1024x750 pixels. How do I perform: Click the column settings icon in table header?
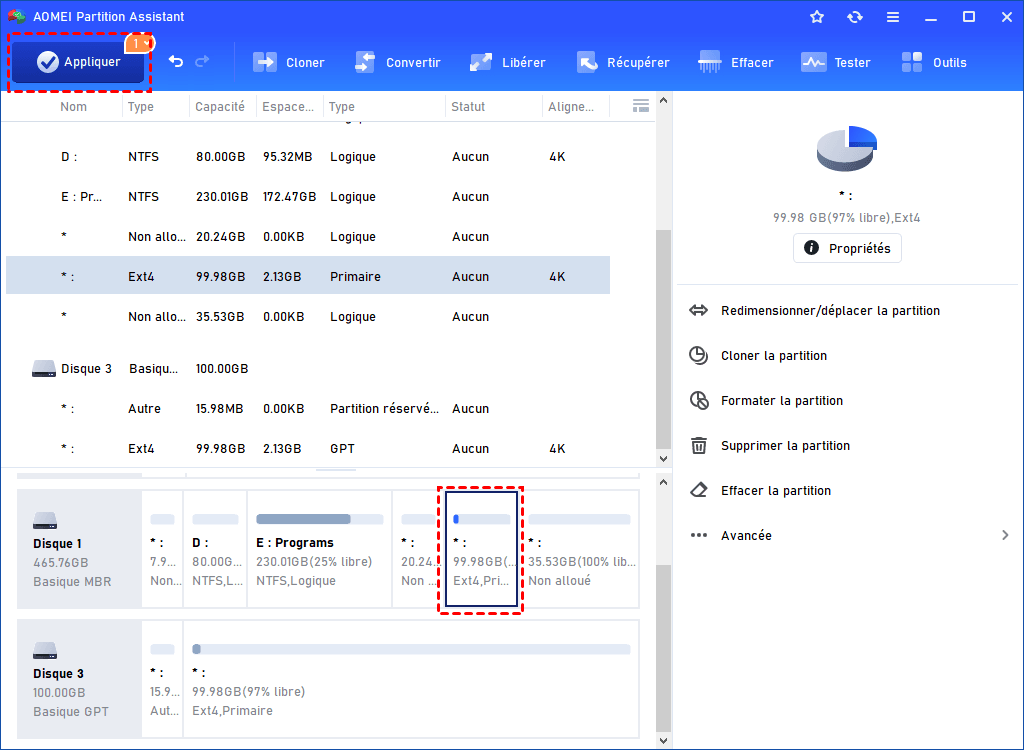(x=641, y=106)
